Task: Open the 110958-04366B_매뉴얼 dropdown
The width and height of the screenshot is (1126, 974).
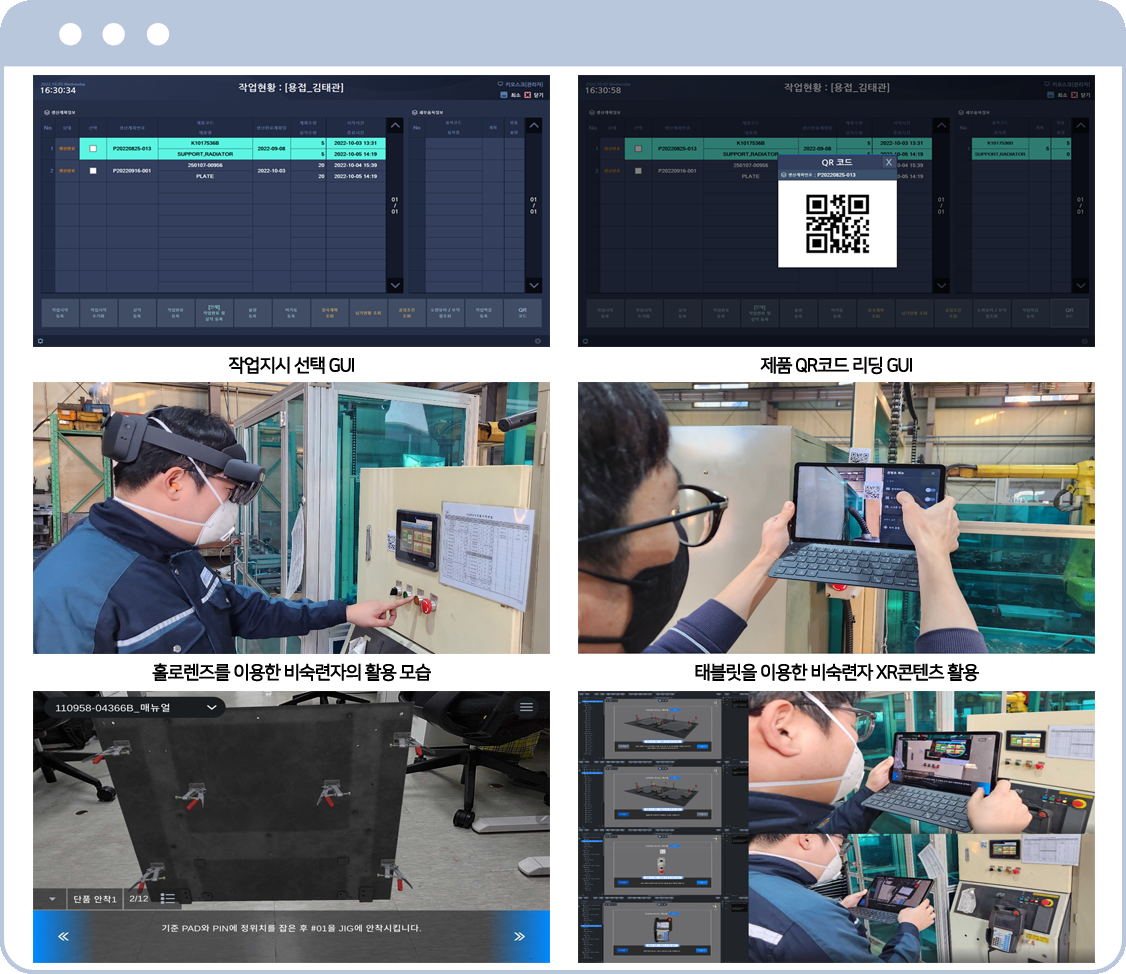Action: click(211, 707)
